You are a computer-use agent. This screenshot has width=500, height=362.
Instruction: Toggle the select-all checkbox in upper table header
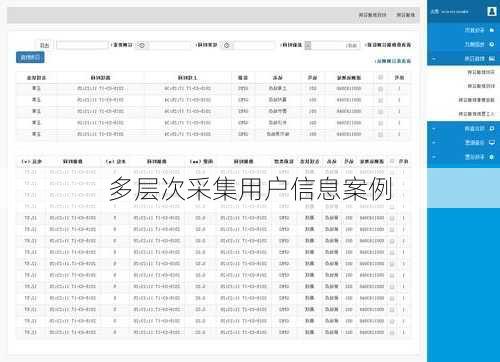tap(380, 77)
